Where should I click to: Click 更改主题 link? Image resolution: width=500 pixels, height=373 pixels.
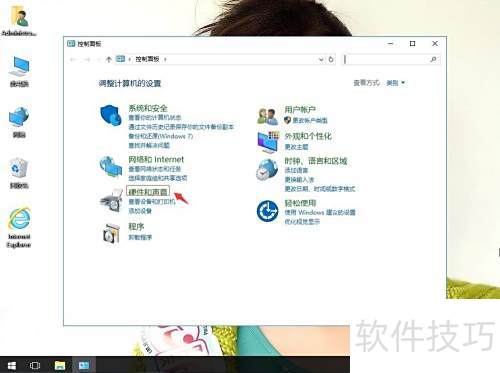296,147
